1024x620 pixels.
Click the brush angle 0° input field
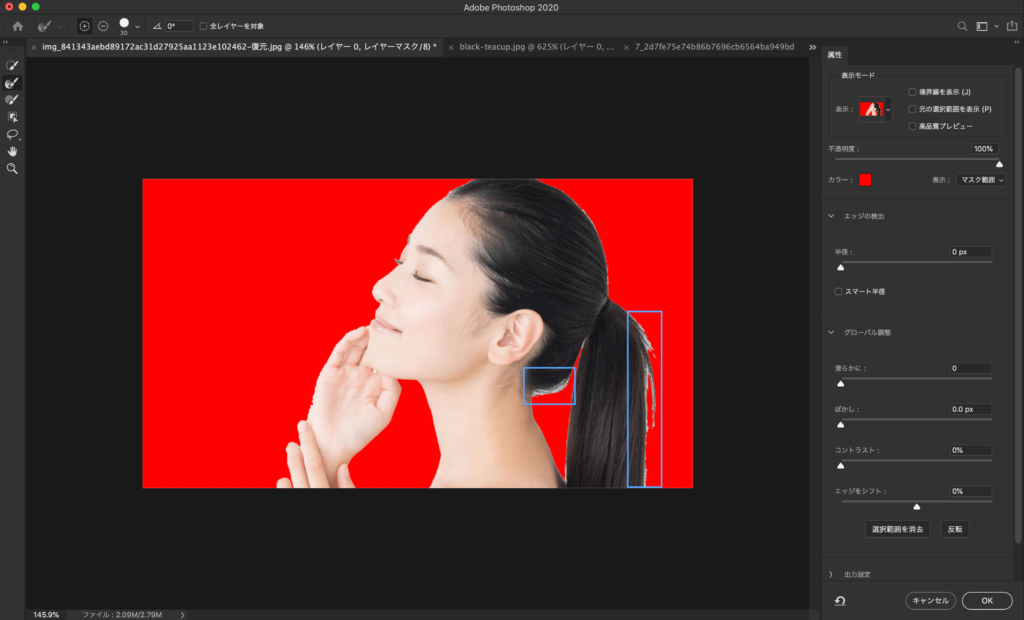pyautogui.click(x=179, y=26)
